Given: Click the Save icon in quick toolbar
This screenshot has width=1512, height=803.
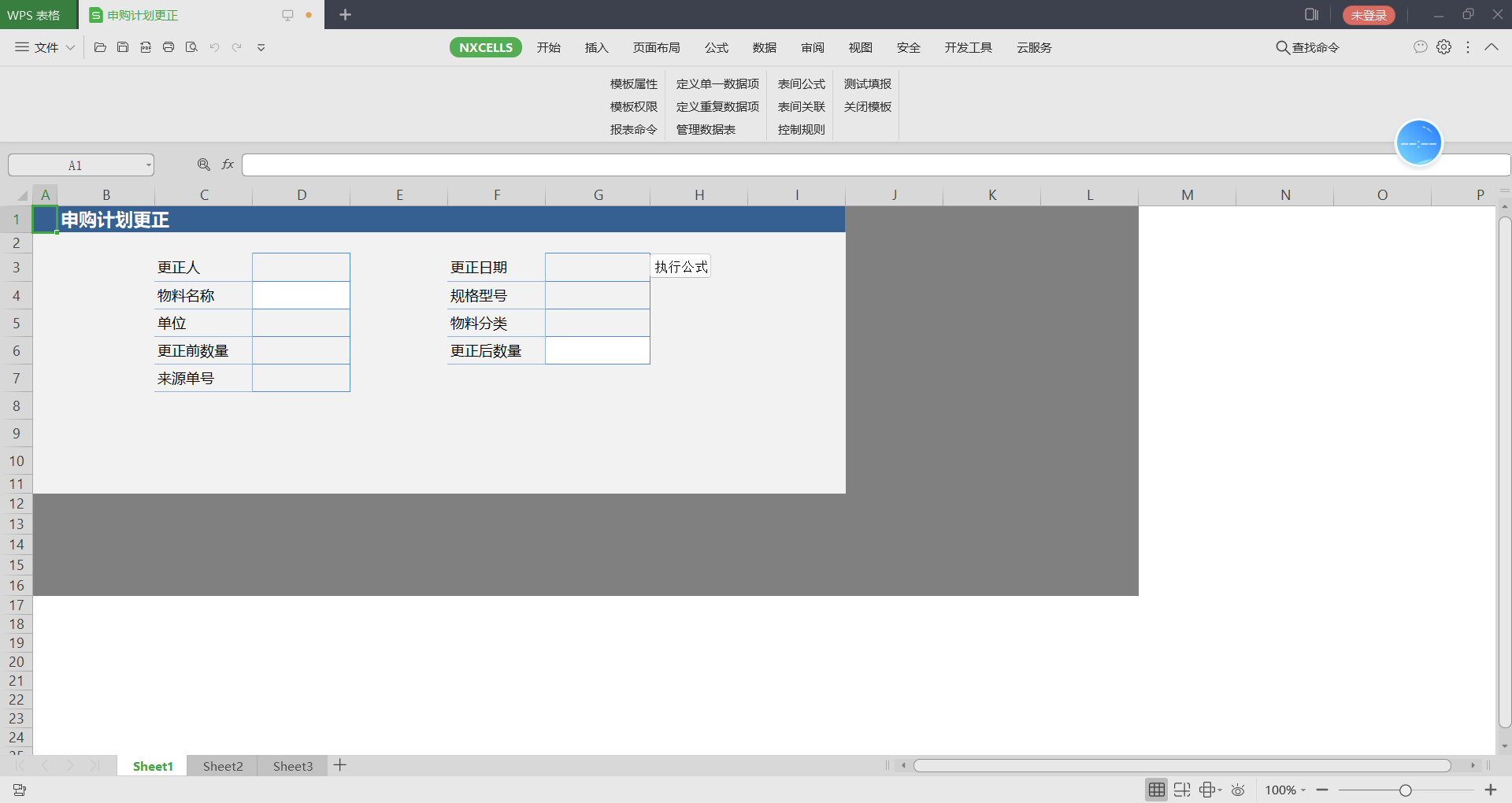Looking at the screenshot, I should [x=123, y=47].
